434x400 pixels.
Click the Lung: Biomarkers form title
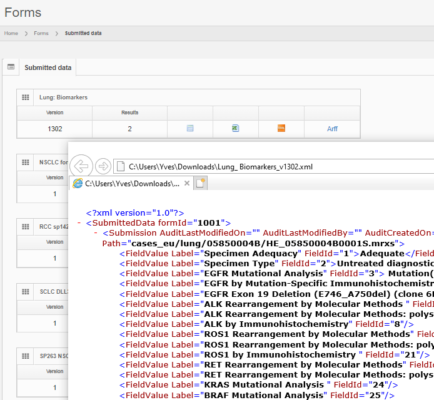[63, 97]
